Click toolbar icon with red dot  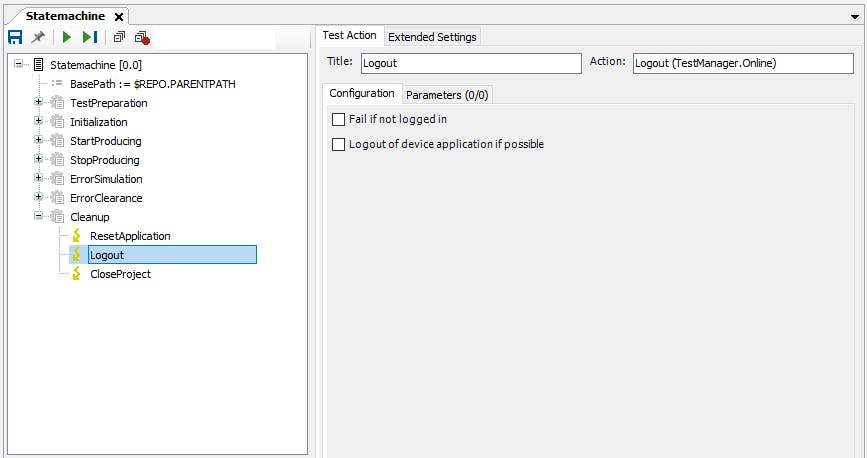coord(142,38)
